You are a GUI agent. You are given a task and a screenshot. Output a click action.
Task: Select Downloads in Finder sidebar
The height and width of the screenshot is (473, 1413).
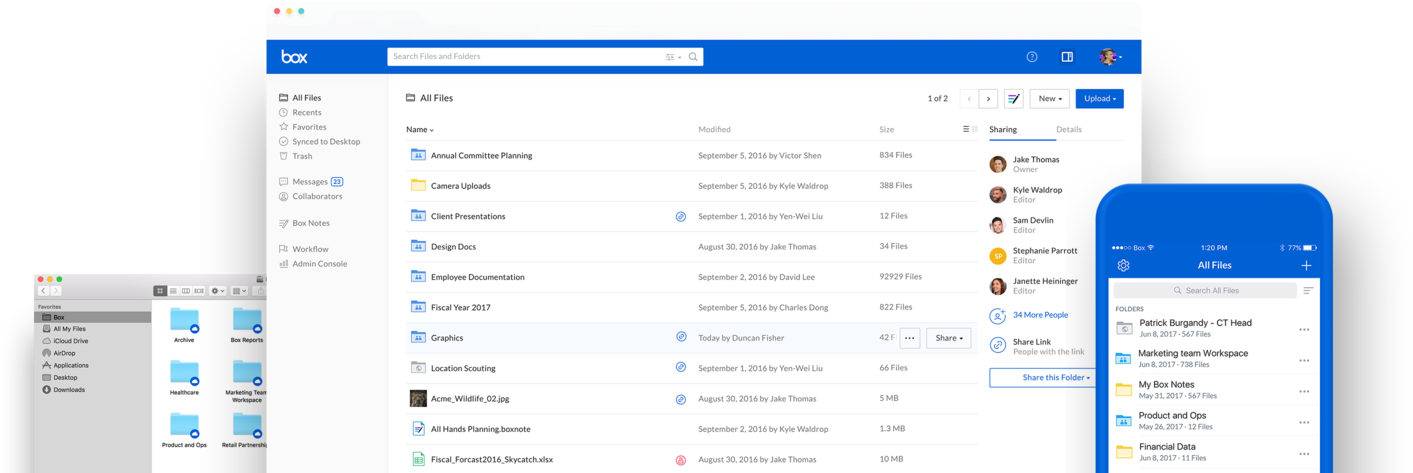[x=64, y=390]
